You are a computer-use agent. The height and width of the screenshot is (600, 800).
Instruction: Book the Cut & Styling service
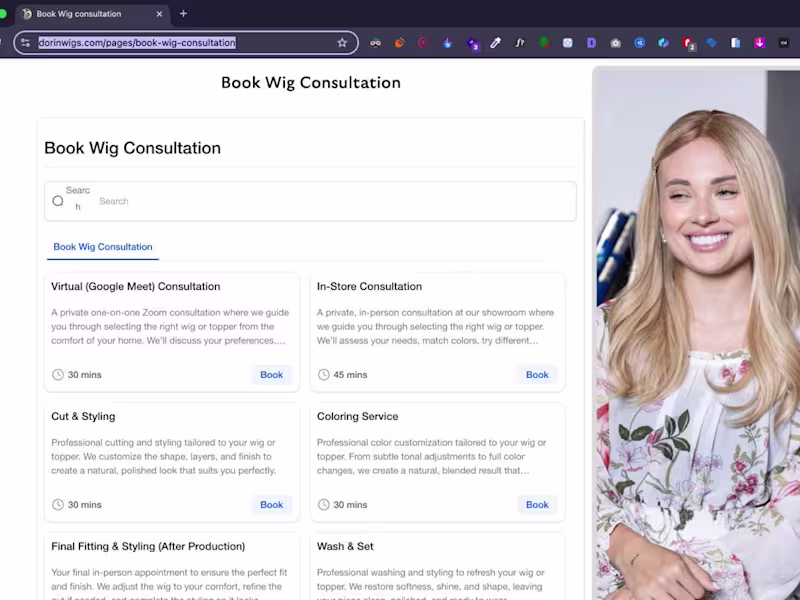tap(271, 505)
